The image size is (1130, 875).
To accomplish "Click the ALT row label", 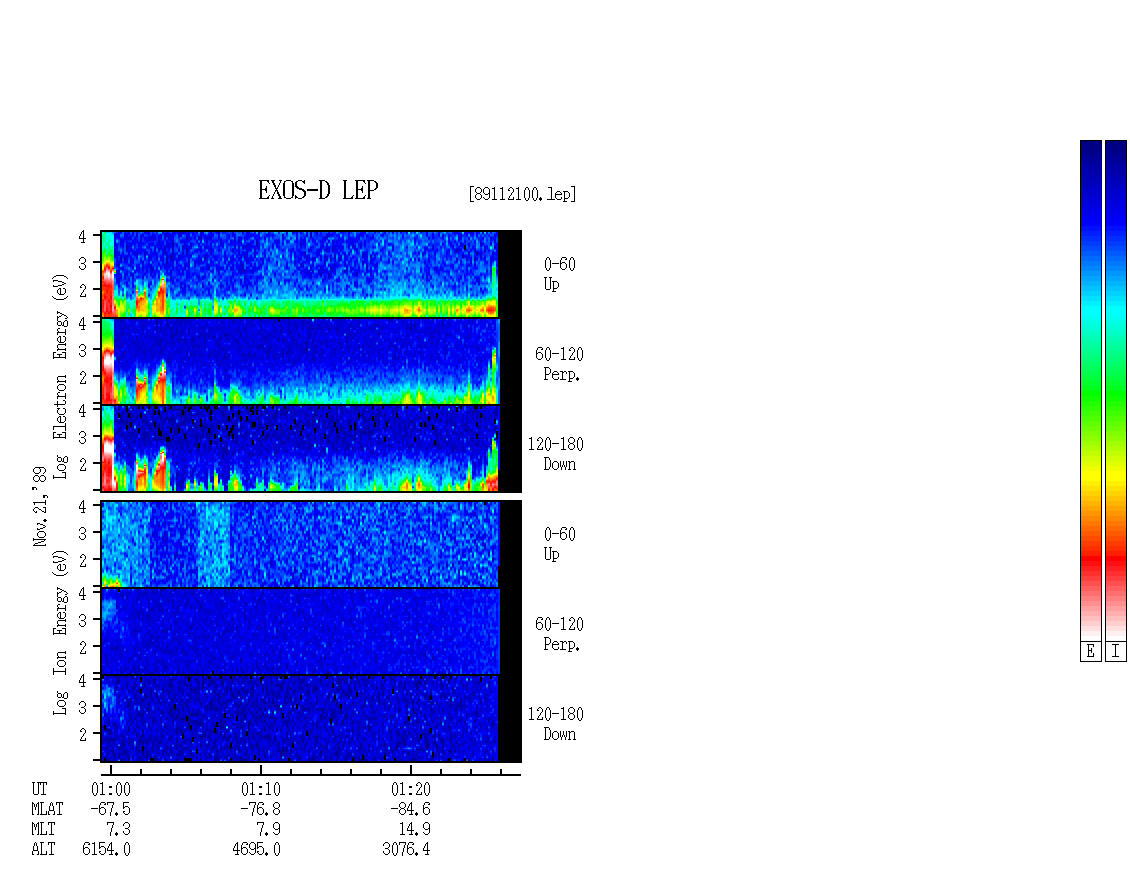I will 43,850.
